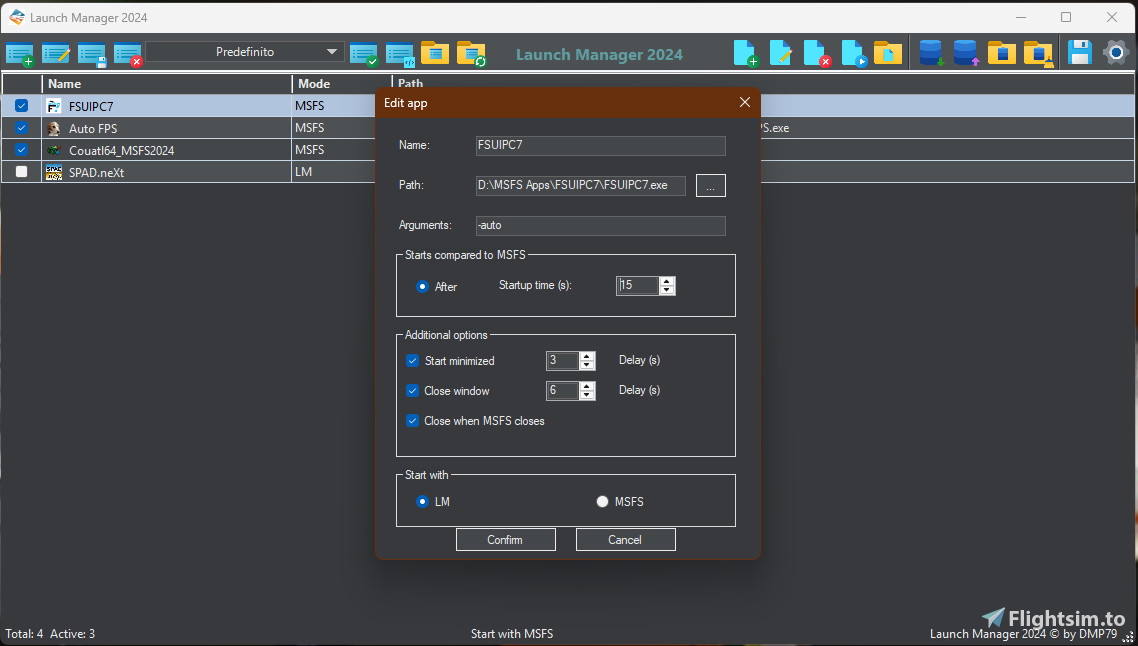
Task: Decrease Start minimized delay value
Action: click(x=587, y=365)
